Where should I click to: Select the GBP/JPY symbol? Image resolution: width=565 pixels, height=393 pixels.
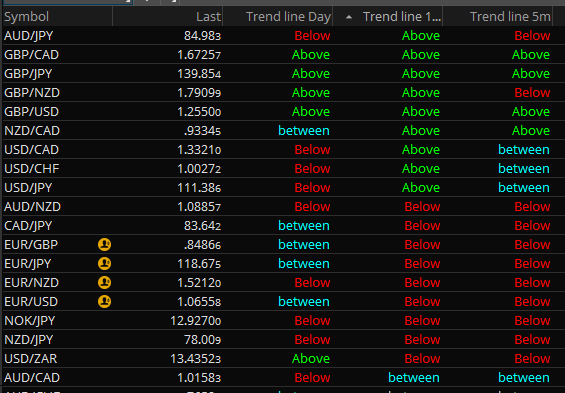[28, 74]
